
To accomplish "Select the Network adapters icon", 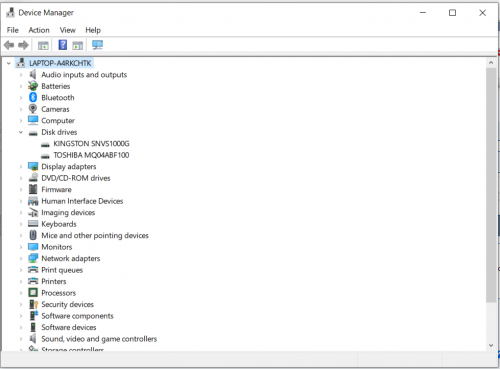I will 33,258.
